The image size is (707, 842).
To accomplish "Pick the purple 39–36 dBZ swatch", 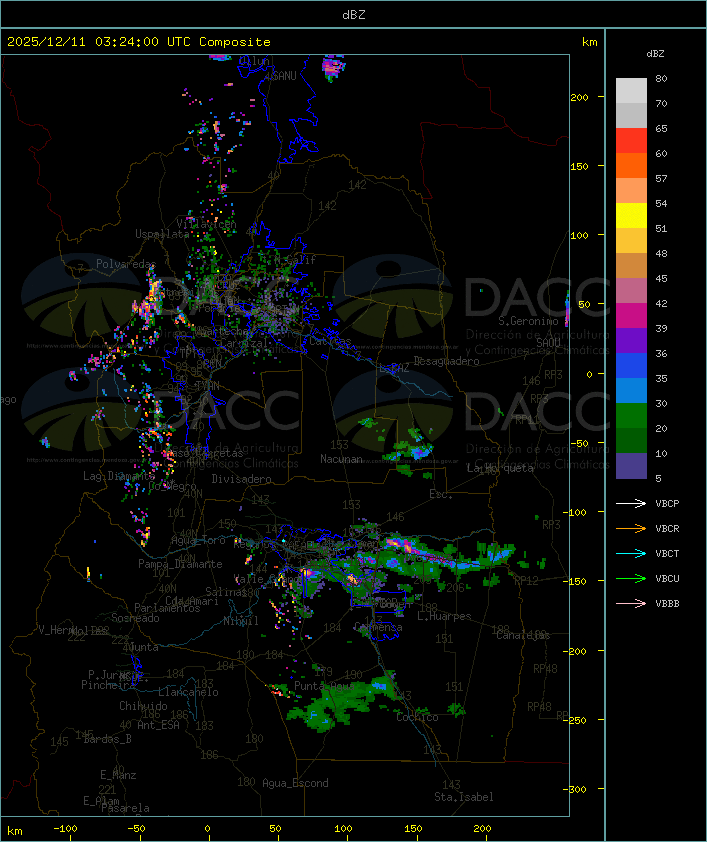I will coord(631,340).
